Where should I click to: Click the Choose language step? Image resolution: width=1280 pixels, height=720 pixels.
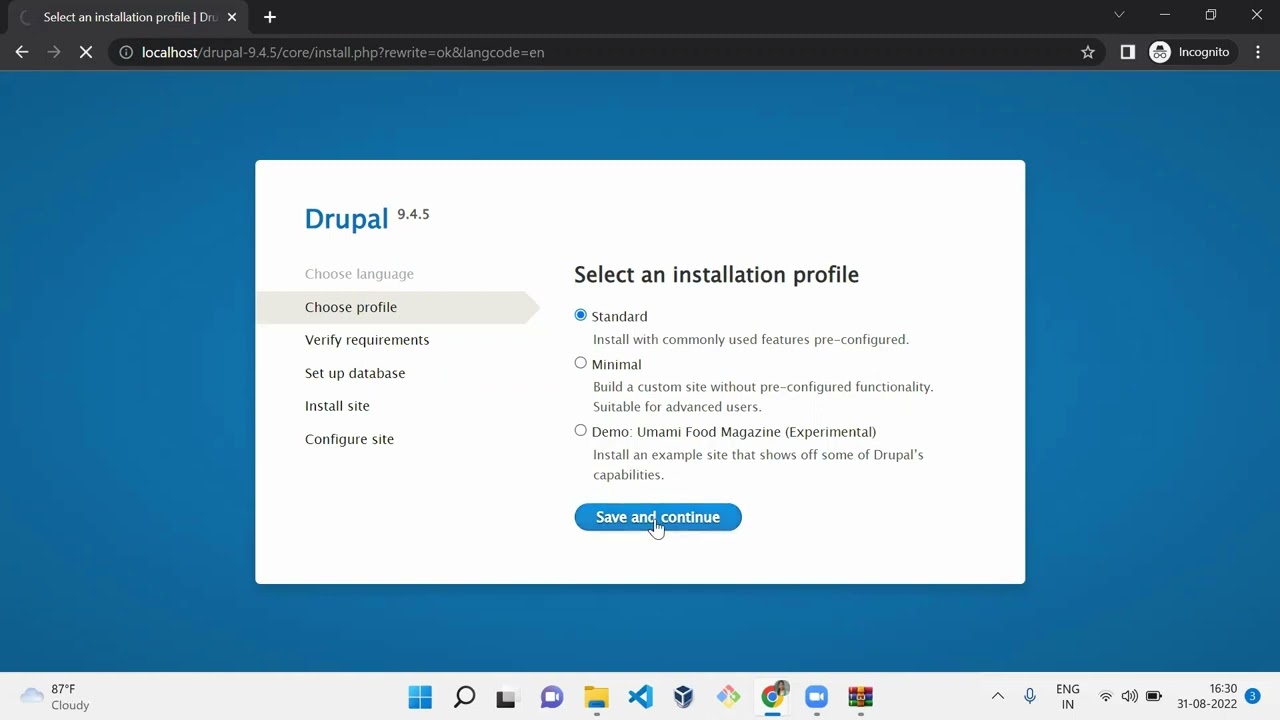pos(359,274)
